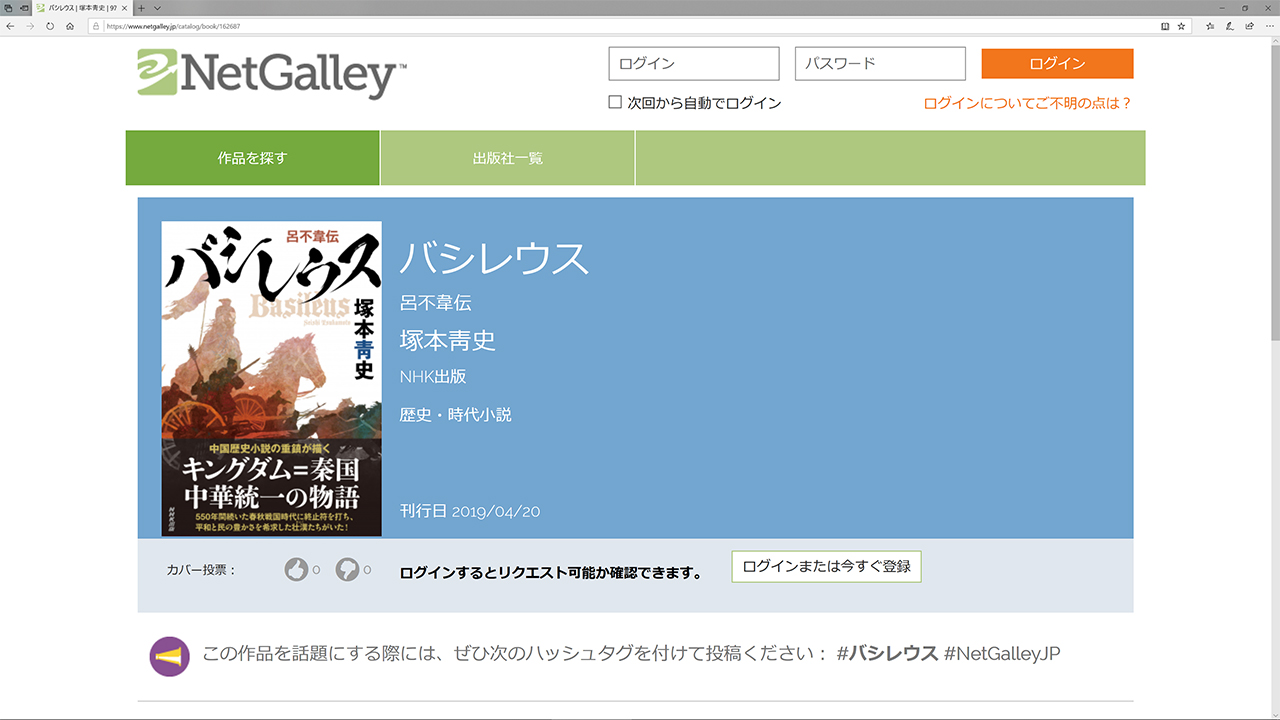The height and width of the screenshot is (720, 1280).
Task: Click the browser Forward arrow
Action: pos(30,26)
